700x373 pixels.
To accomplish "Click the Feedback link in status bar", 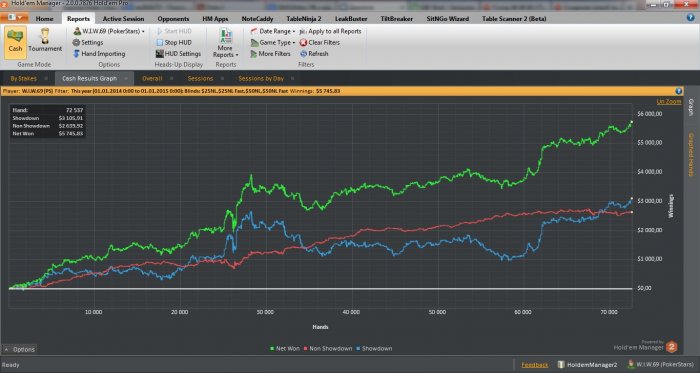I will (535, 365).
